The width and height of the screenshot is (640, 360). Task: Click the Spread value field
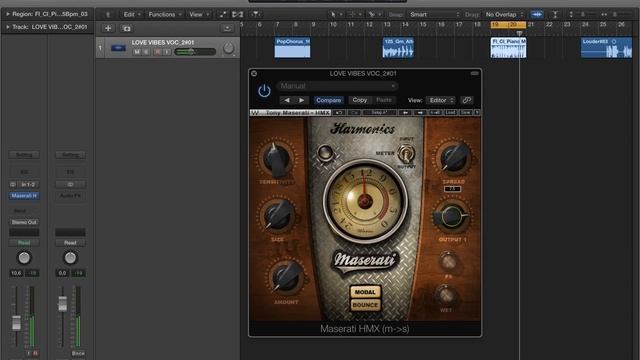[x=452, y=189]
